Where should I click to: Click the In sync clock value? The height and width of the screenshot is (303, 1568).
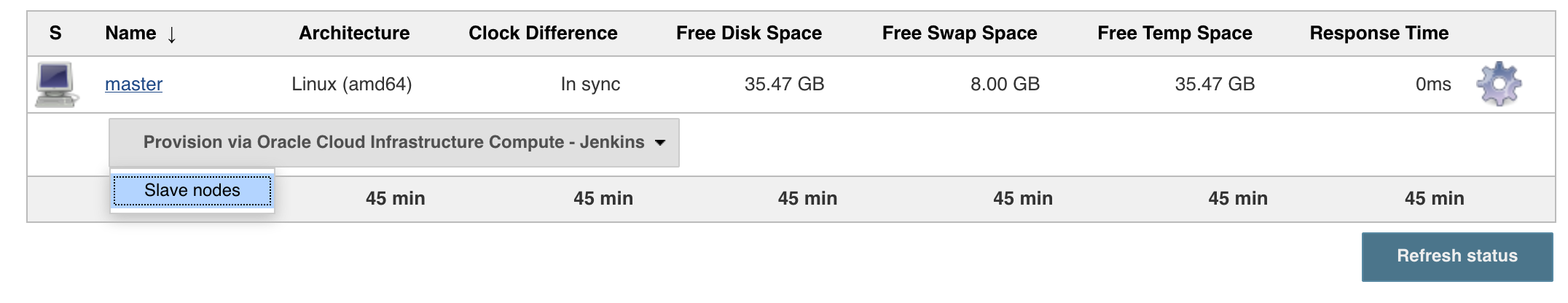(x=590, y=84)
